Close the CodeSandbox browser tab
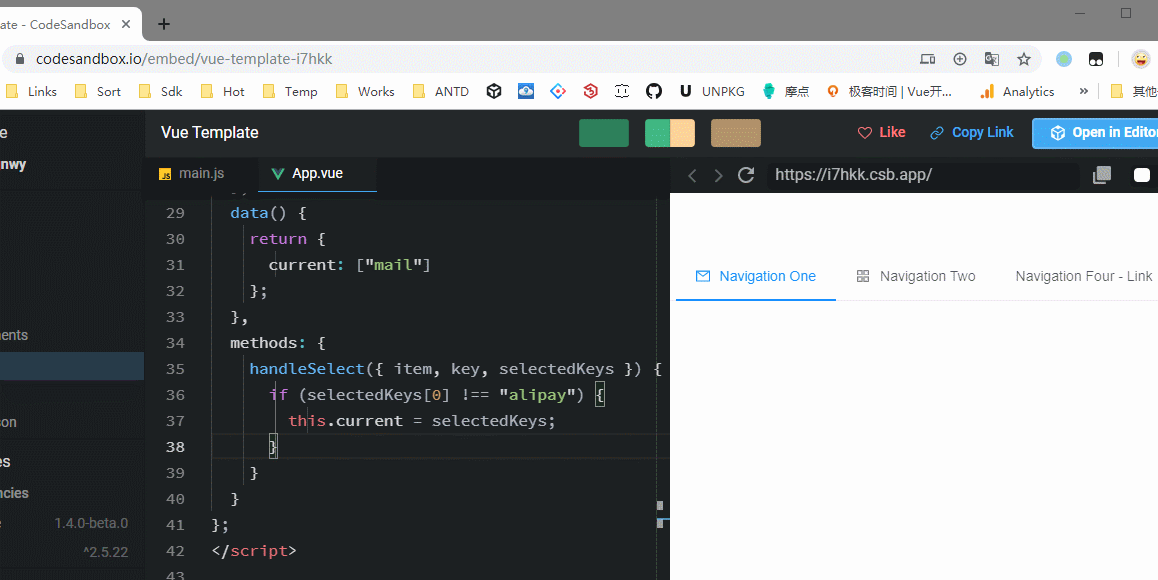The width and height of the screenshot is (1158, 580). tap(126, 24)
